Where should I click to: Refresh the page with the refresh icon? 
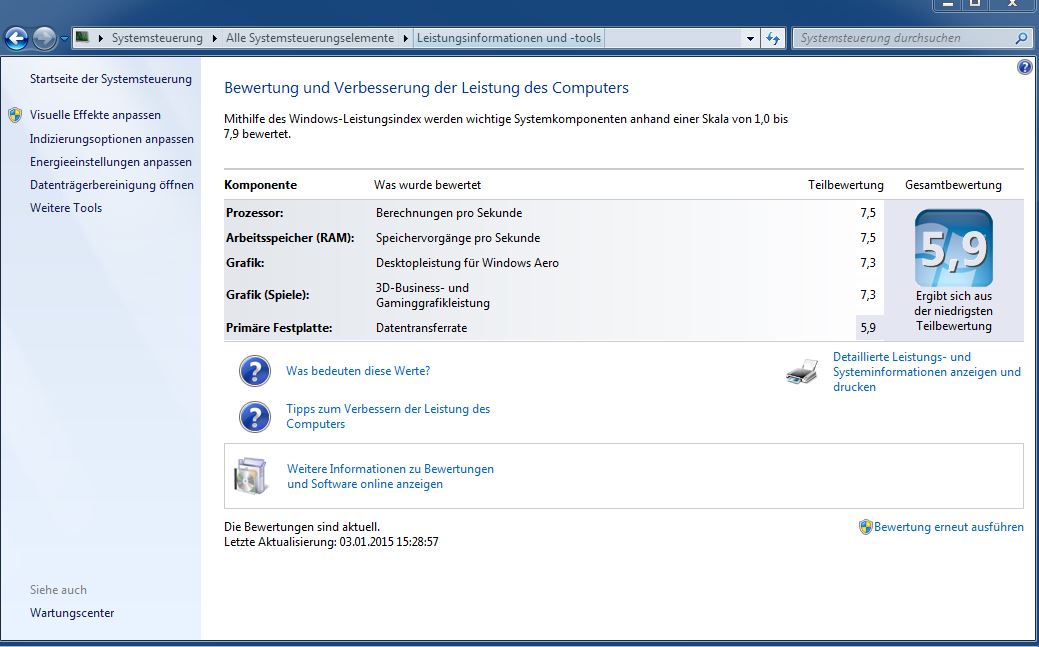click(773, 38)
